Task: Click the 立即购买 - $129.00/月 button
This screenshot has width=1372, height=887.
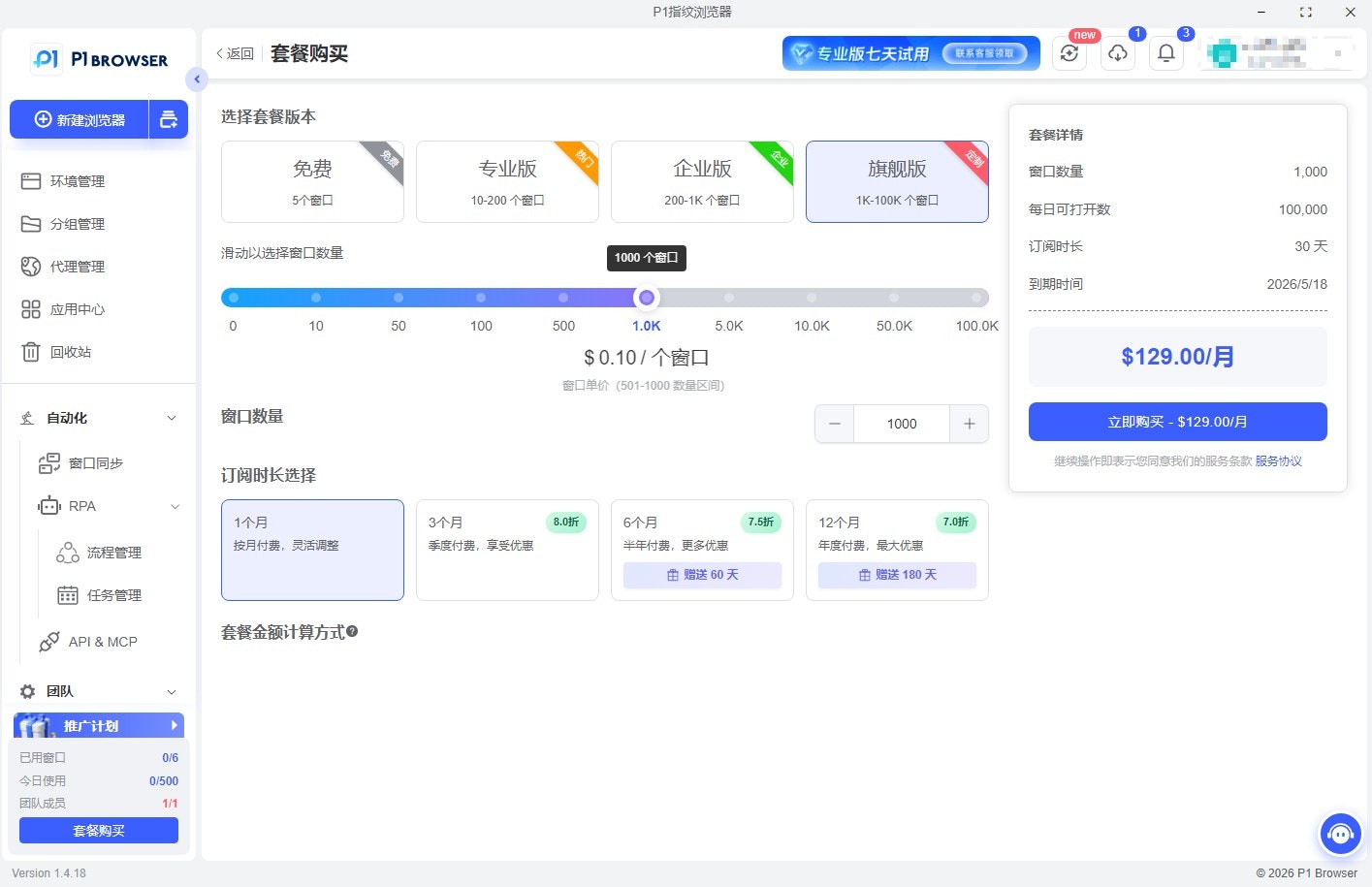Action: (1176, 421)
